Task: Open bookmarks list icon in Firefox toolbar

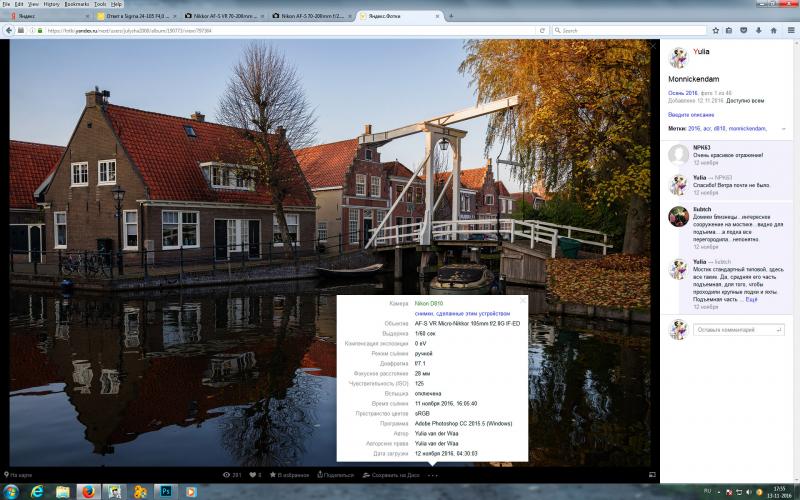Action: (x=729, y=31)
